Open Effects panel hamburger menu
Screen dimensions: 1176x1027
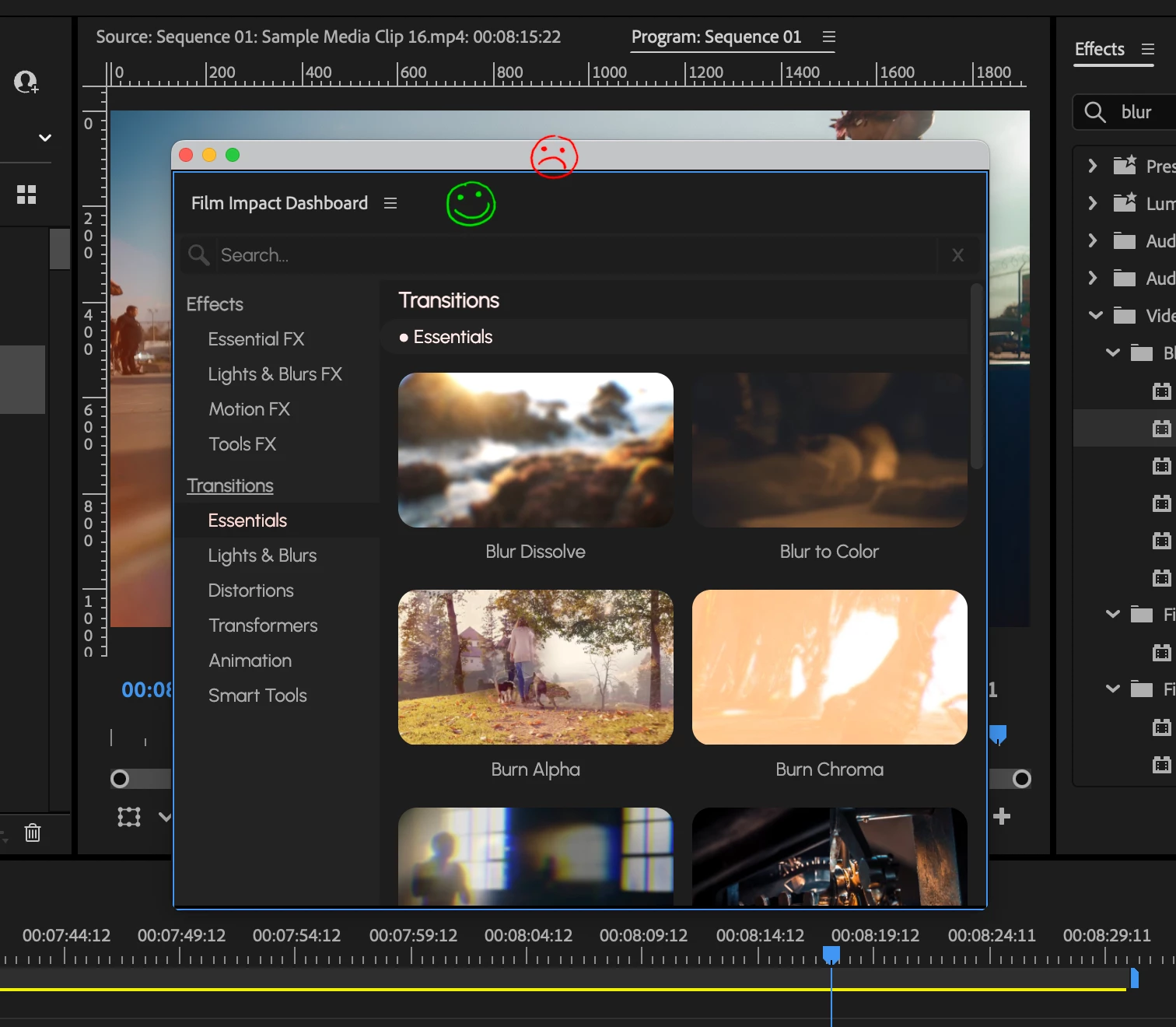coord(1148,49)
